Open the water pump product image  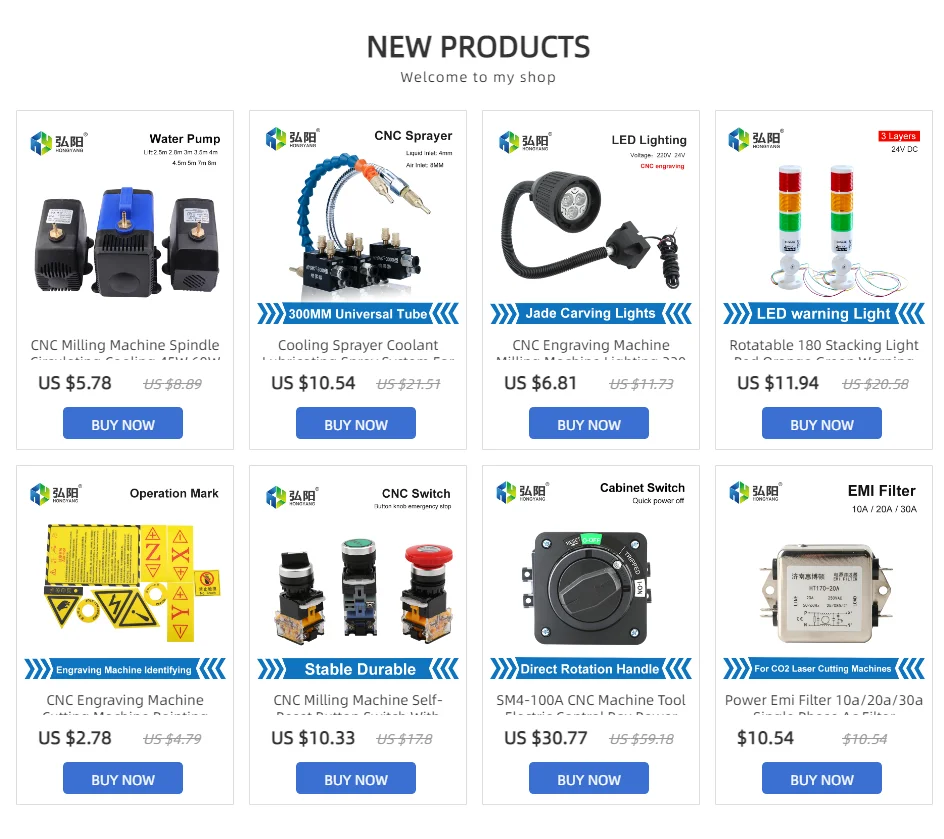point(125,242)
